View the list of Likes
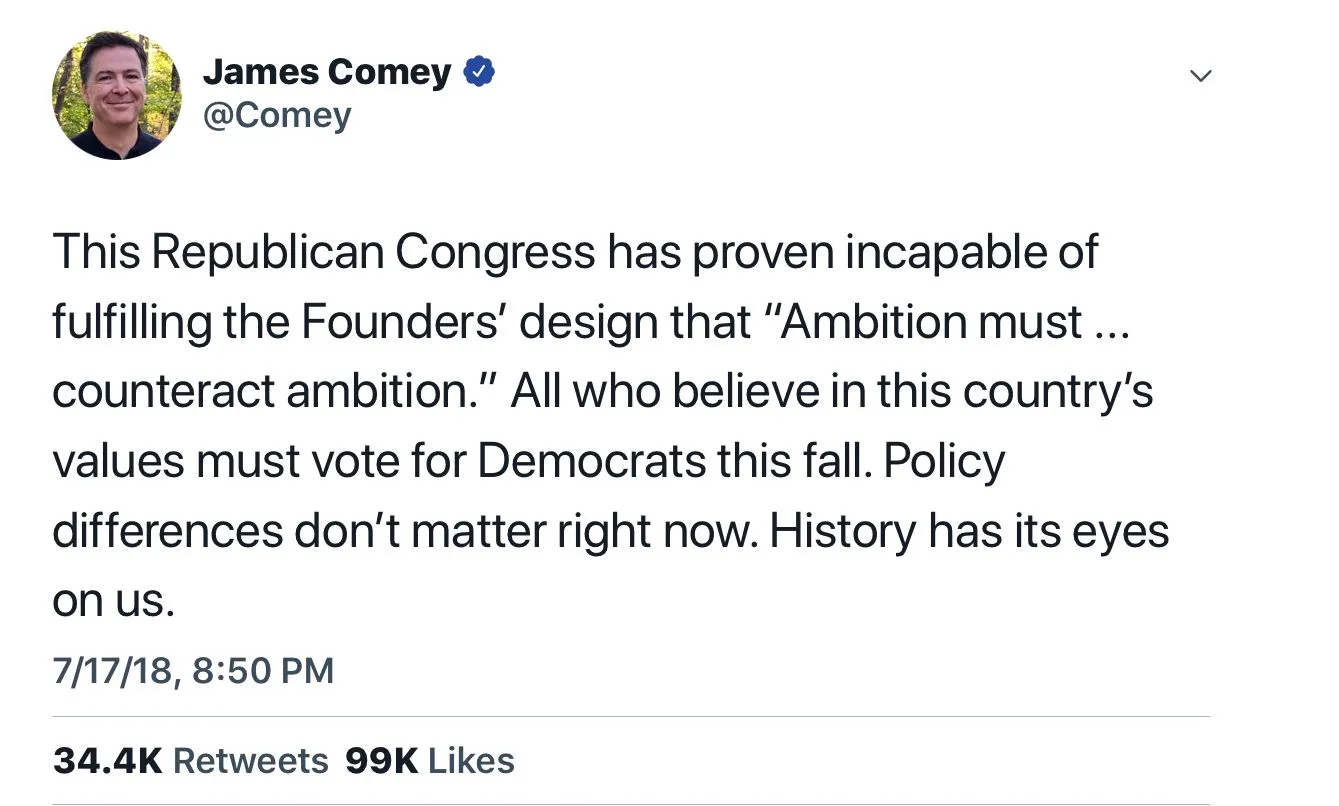 [471, 761]
